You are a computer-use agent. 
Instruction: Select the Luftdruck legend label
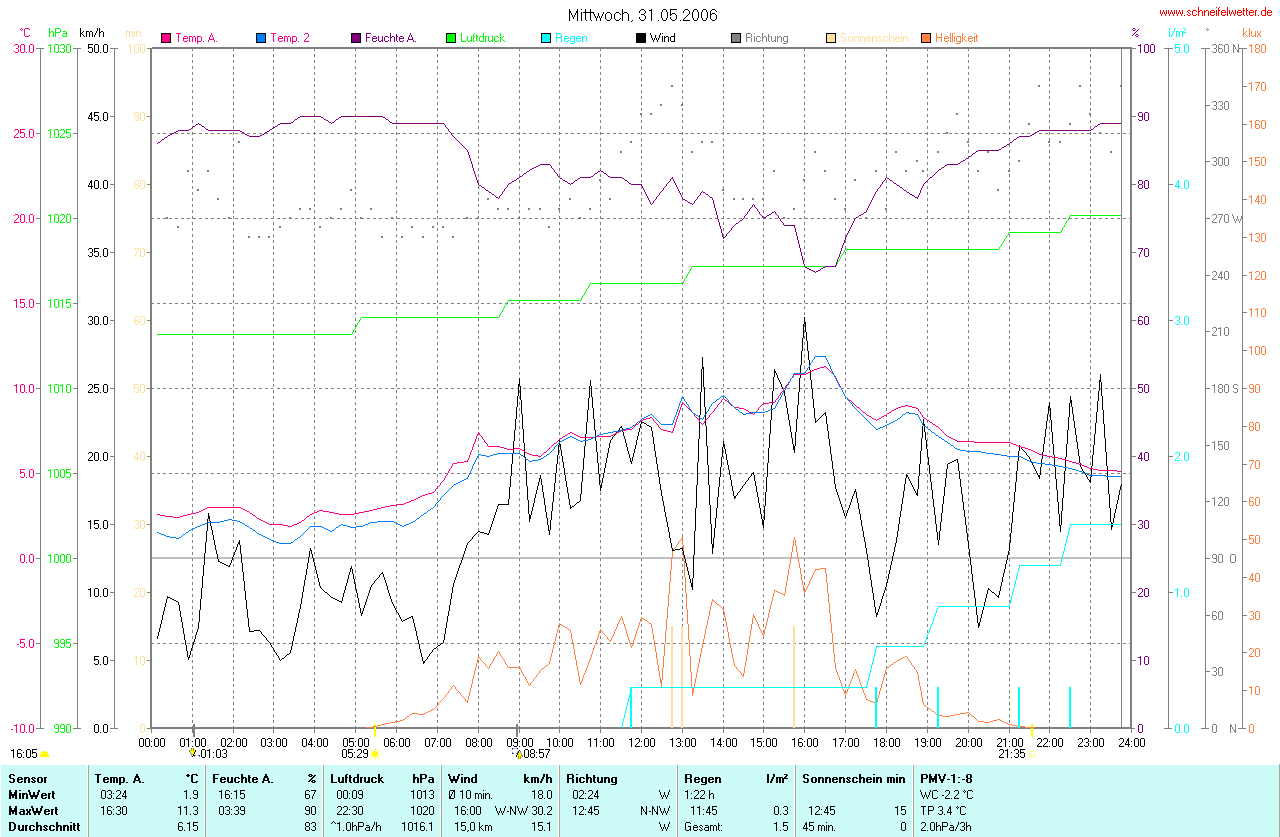[482, 38]
